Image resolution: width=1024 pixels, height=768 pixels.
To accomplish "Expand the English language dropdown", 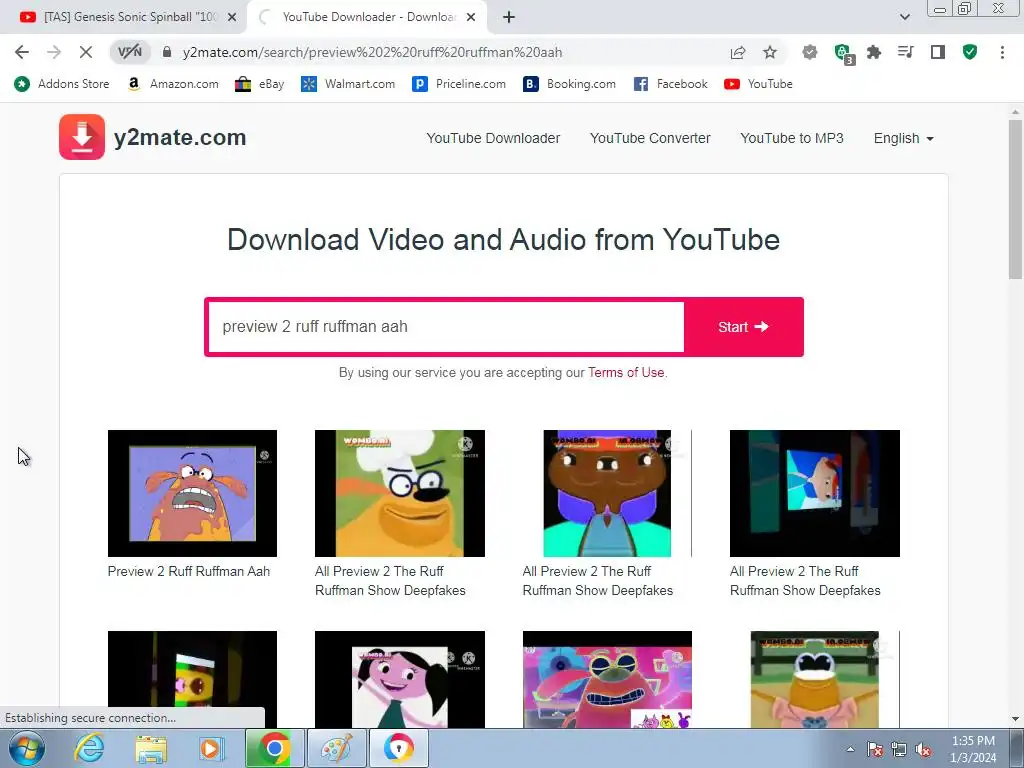I will [903, 138].
